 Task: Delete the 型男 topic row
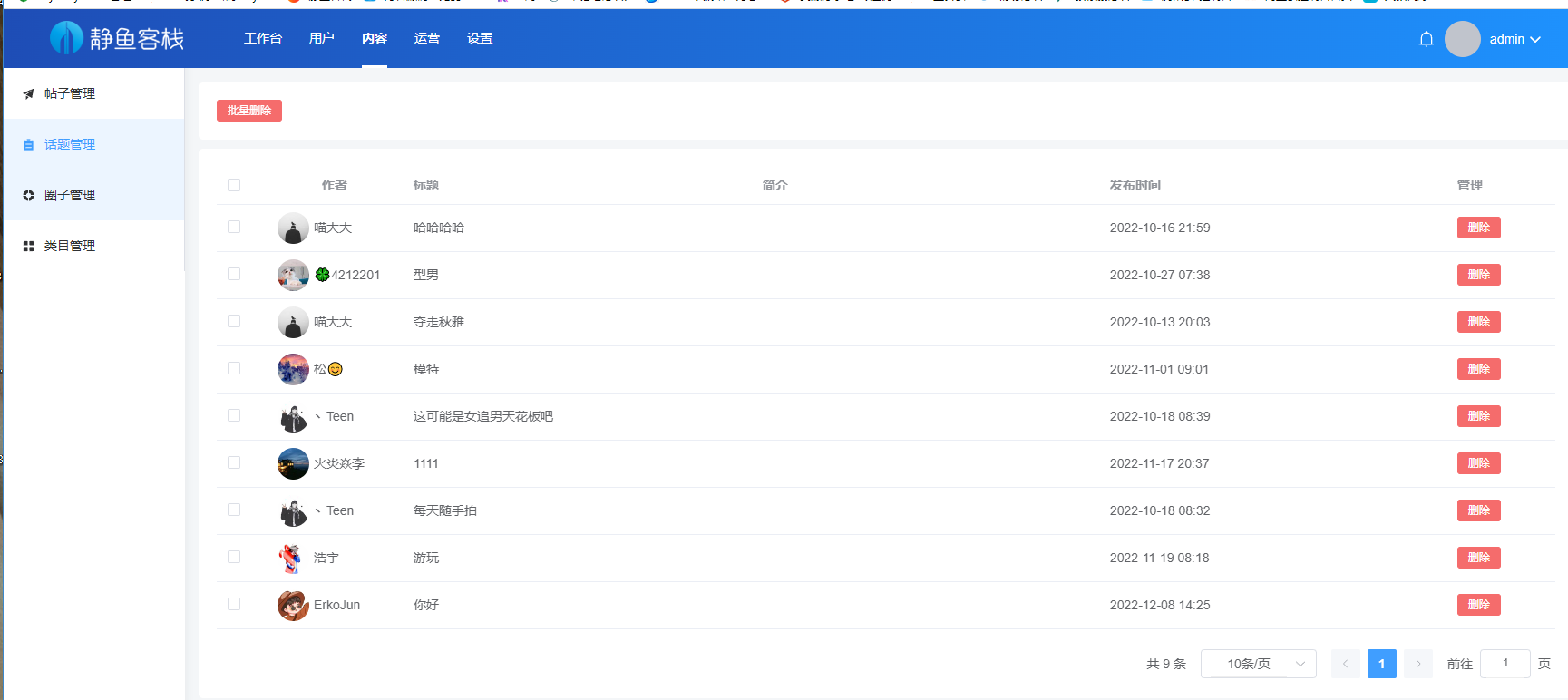(x=1478, y=275)
